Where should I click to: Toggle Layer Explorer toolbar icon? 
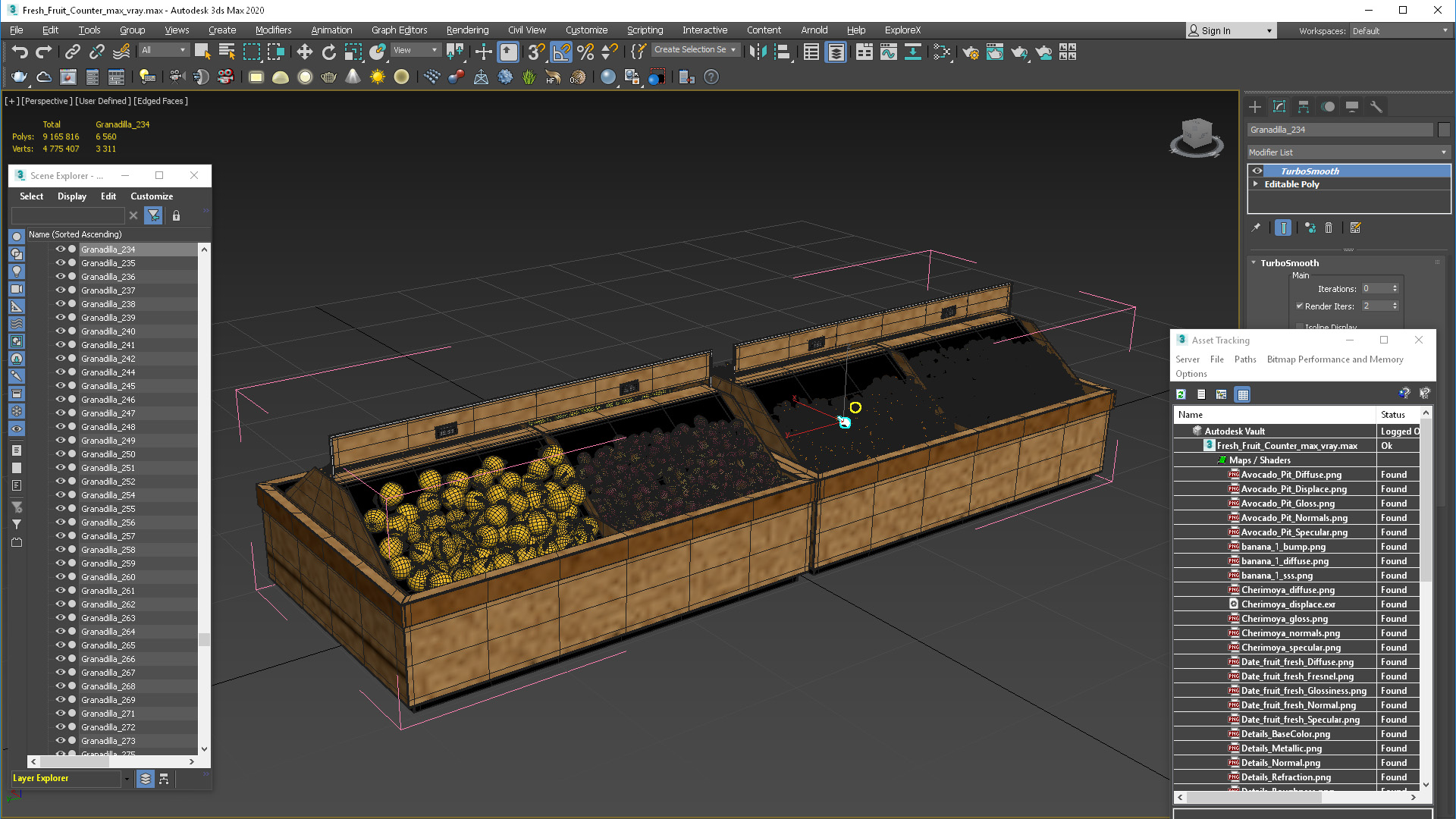836,52
